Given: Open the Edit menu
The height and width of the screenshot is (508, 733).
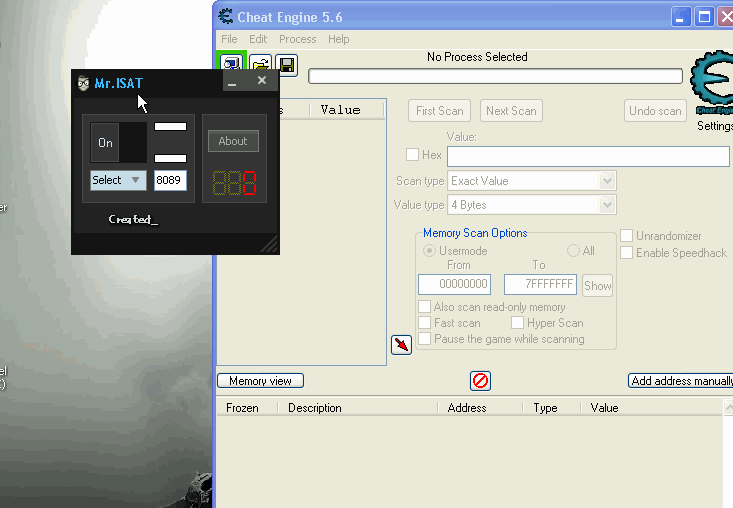Looking at the screenshot, I should click(x=258, y=39).
